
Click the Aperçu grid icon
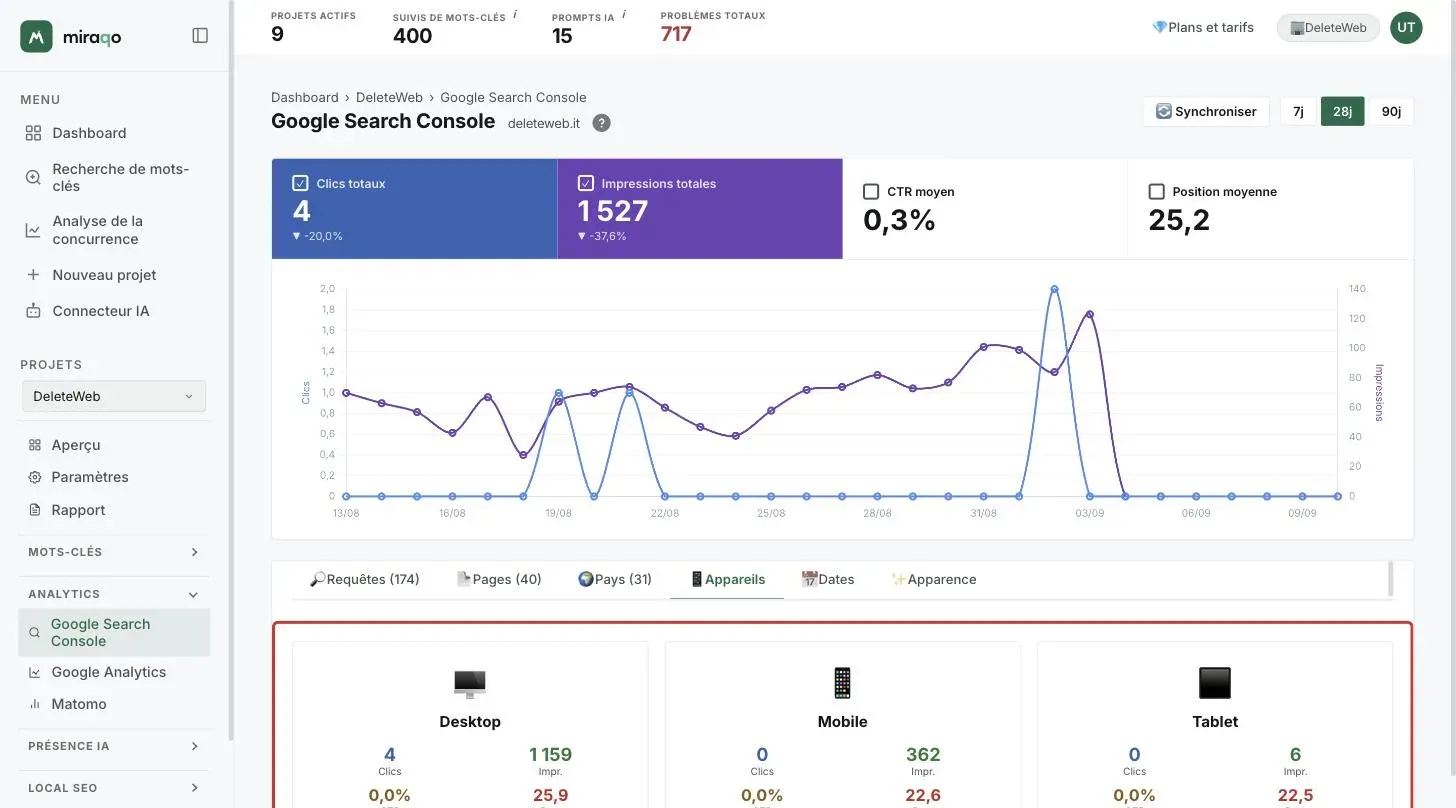[35, 445]
